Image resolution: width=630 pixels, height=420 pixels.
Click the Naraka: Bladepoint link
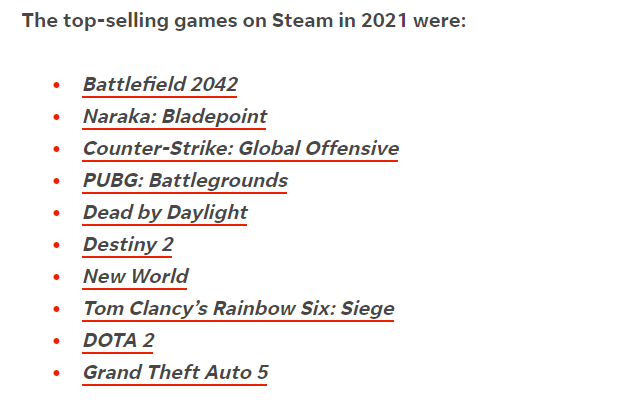175,116
